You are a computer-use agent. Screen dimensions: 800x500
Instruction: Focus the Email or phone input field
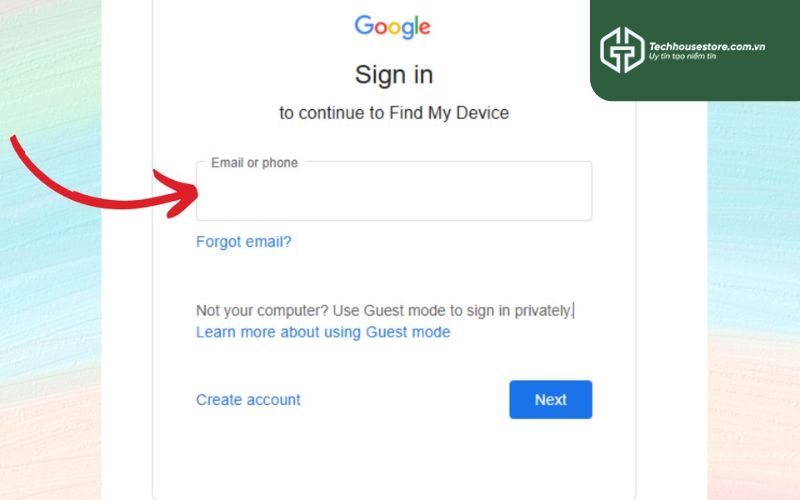tap(394, 191)
